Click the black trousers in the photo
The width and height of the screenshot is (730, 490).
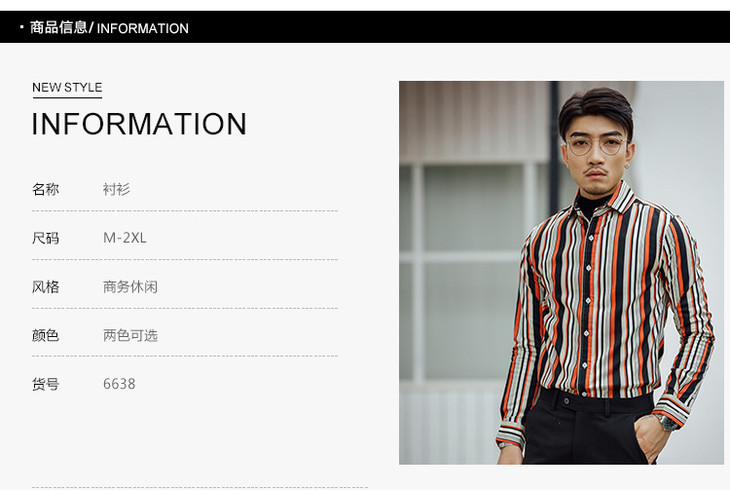(x=590, y=428)
